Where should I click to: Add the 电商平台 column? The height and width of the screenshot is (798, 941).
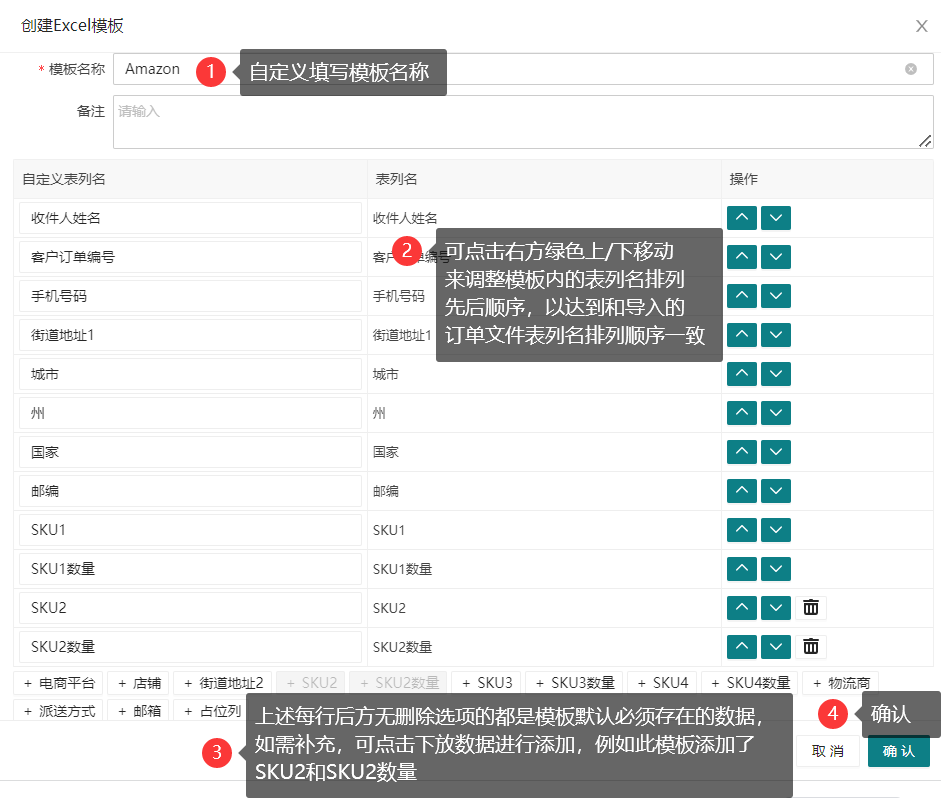[x=60, y=683]
